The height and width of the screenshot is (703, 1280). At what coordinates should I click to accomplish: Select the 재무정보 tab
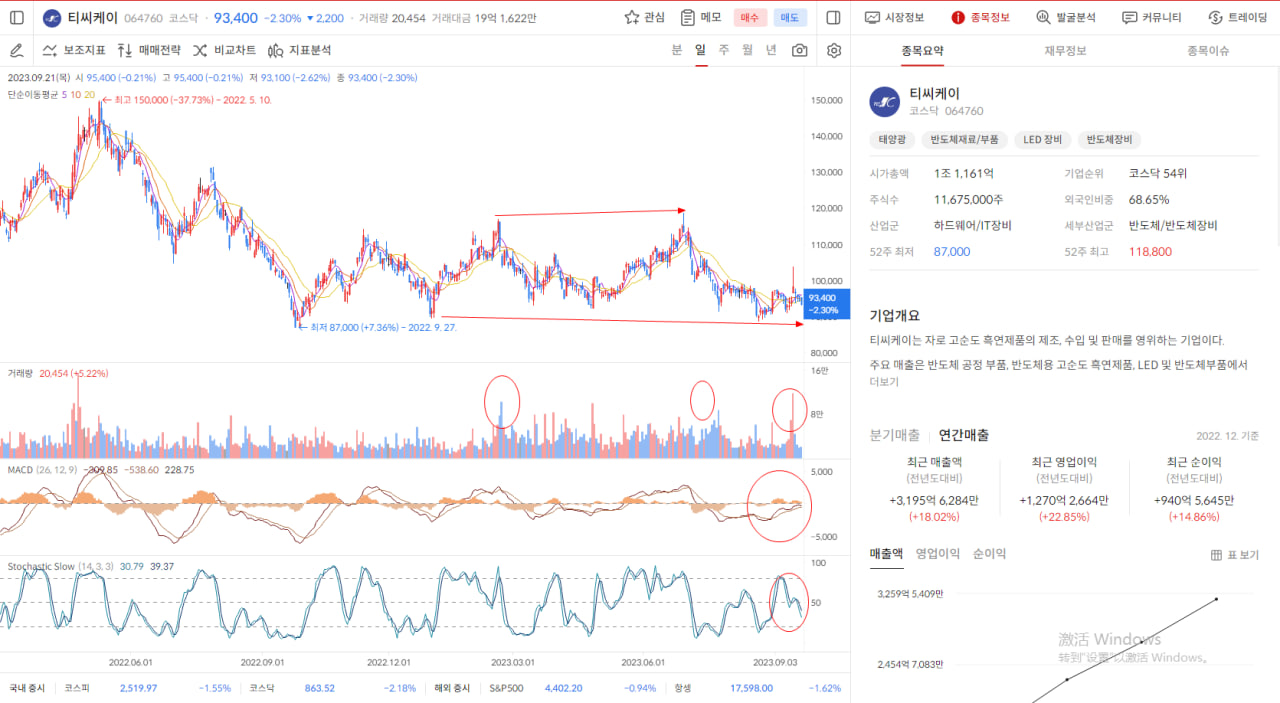point(1065,50)
